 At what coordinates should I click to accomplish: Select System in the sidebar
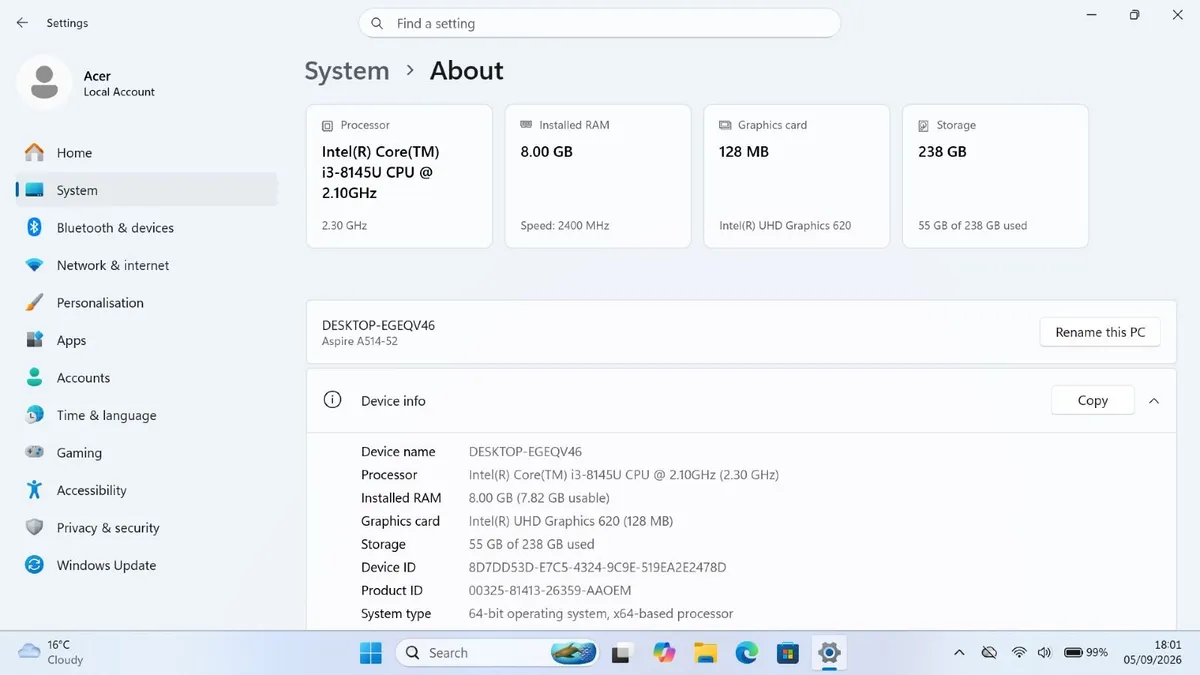coord(147,190)
